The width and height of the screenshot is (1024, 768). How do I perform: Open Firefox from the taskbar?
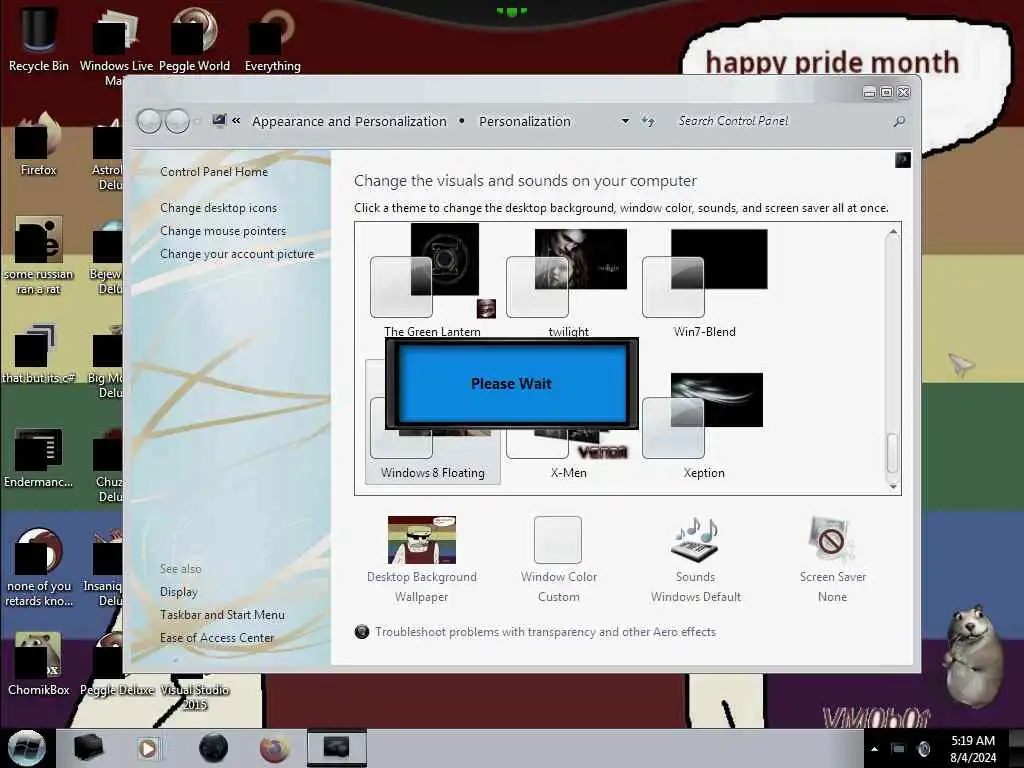pos(275,748)
